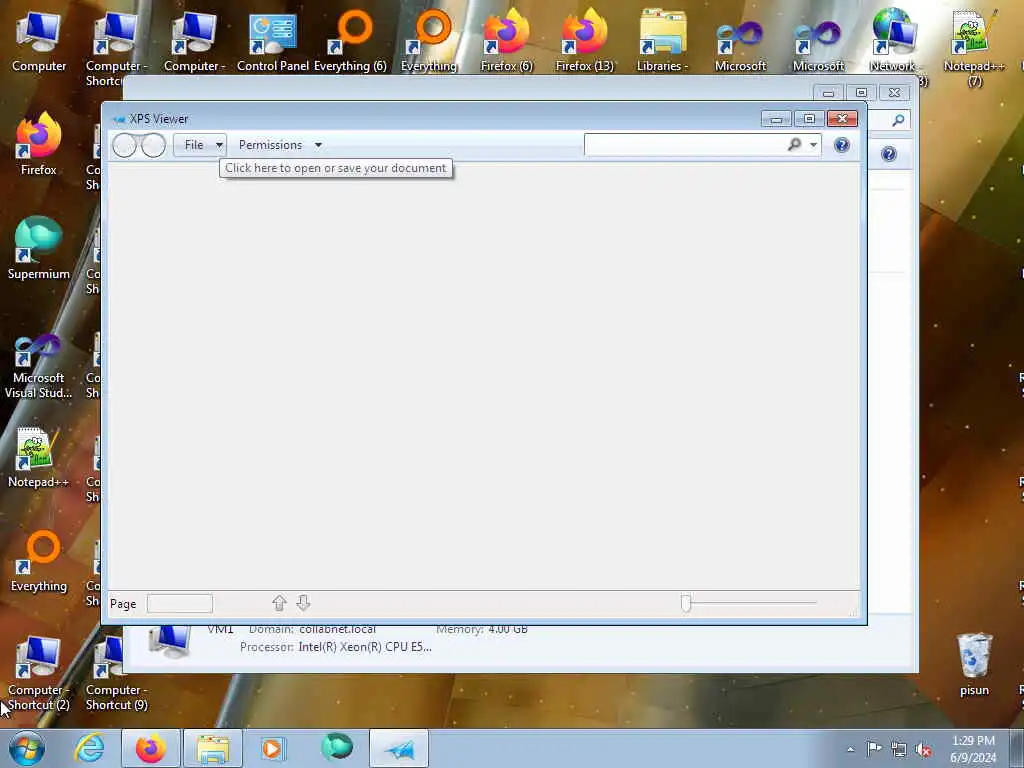This screenshot has height=768, width=1024.
Task: Open Computer - Shortcut (2) icon
Action: [39, 674]
